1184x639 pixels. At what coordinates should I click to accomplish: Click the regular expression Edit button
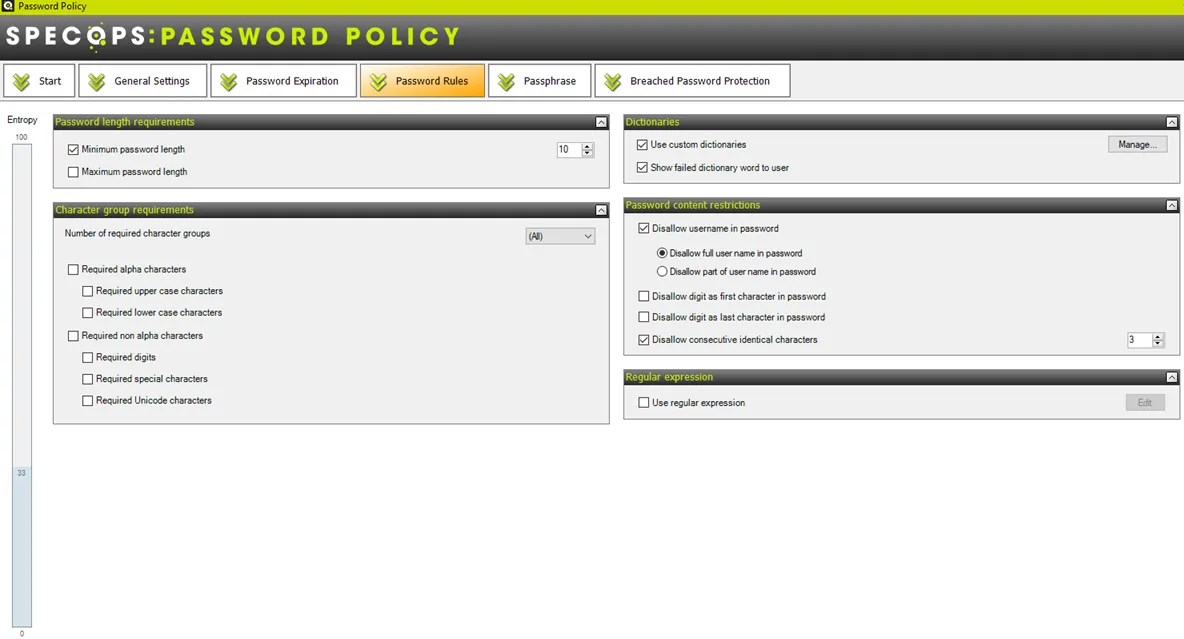pos(1145,403)
